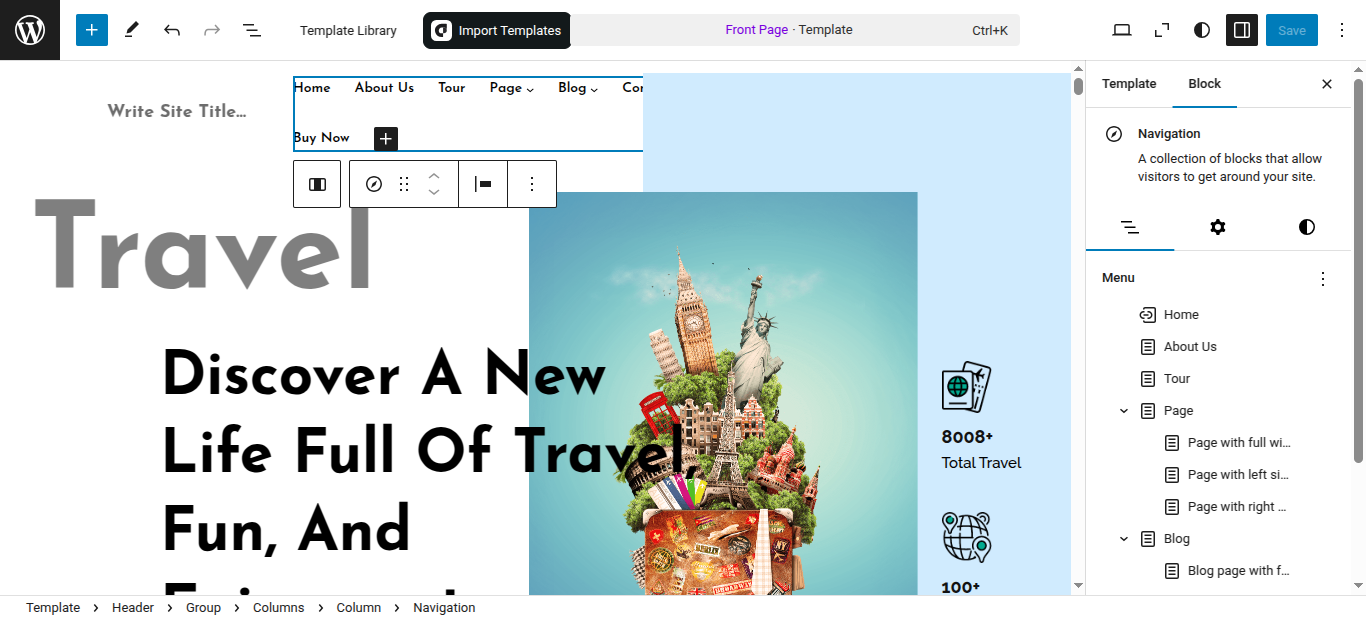Collapse the Page submenu chevron
Image resolution: width=1366 pixels, height=620 pixels.
(x=1124, y=411)
